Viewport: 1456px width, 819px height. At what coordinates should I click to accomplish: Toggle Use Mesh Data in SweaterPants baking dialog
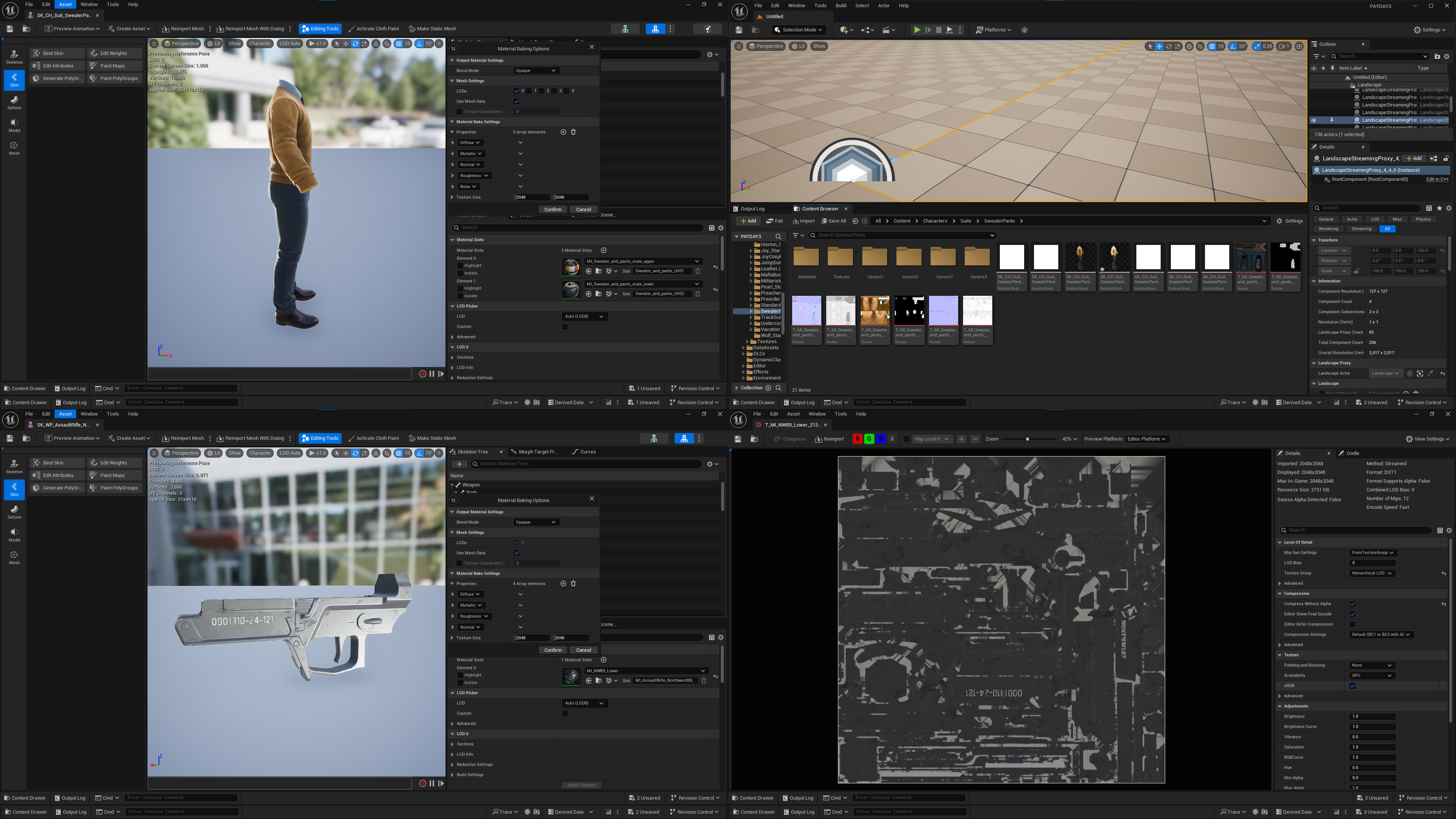[516, 102]
